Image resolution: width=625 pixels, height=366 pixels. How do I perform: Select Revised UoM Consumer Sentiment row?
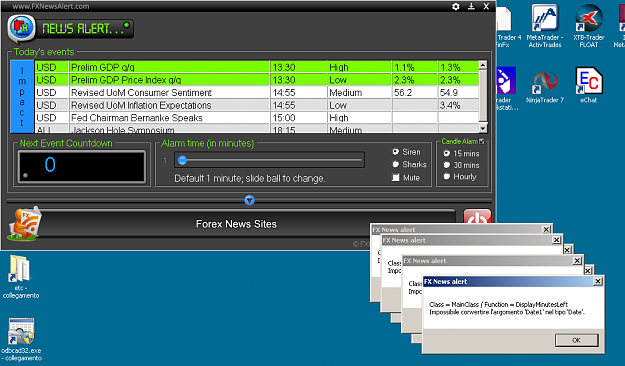tap(257, 92)
